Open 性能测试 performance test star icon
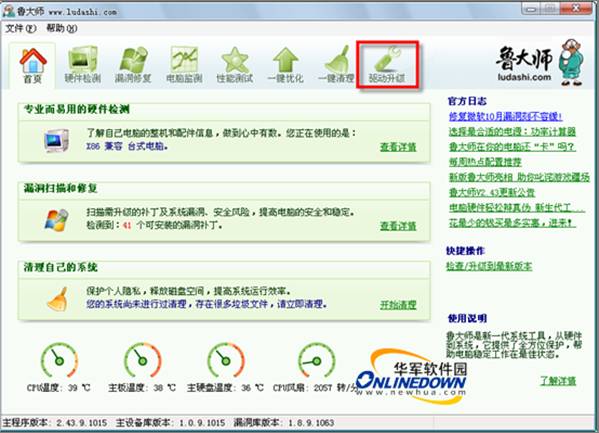The image size is (599, 433). (235, 65)
